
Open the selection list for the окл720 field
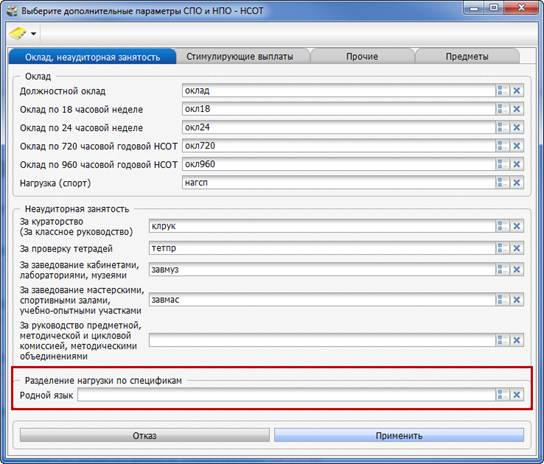[x=502, y=146]
